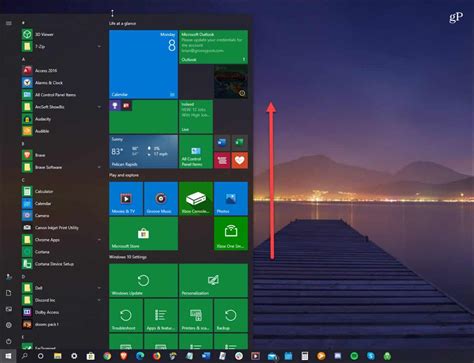
Task: Open the Personalization settings tile
Action: [x=213, y=281]
